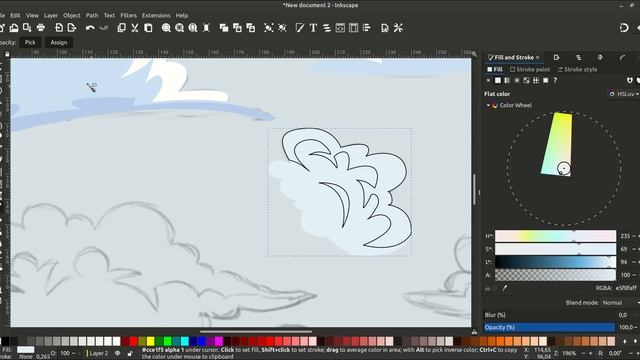The image size is (640, 360).
Task: Click the Open document icon
Action: (x=13, y=28)
